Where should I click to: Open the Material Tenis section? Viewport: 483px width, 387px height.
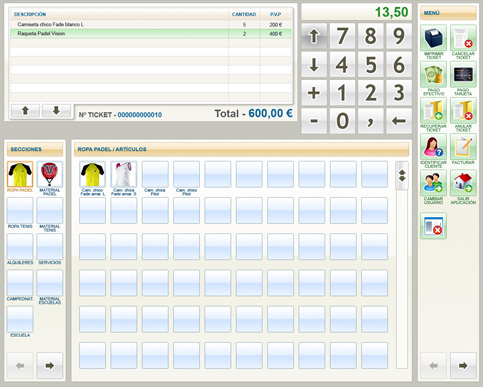(50, 210)
